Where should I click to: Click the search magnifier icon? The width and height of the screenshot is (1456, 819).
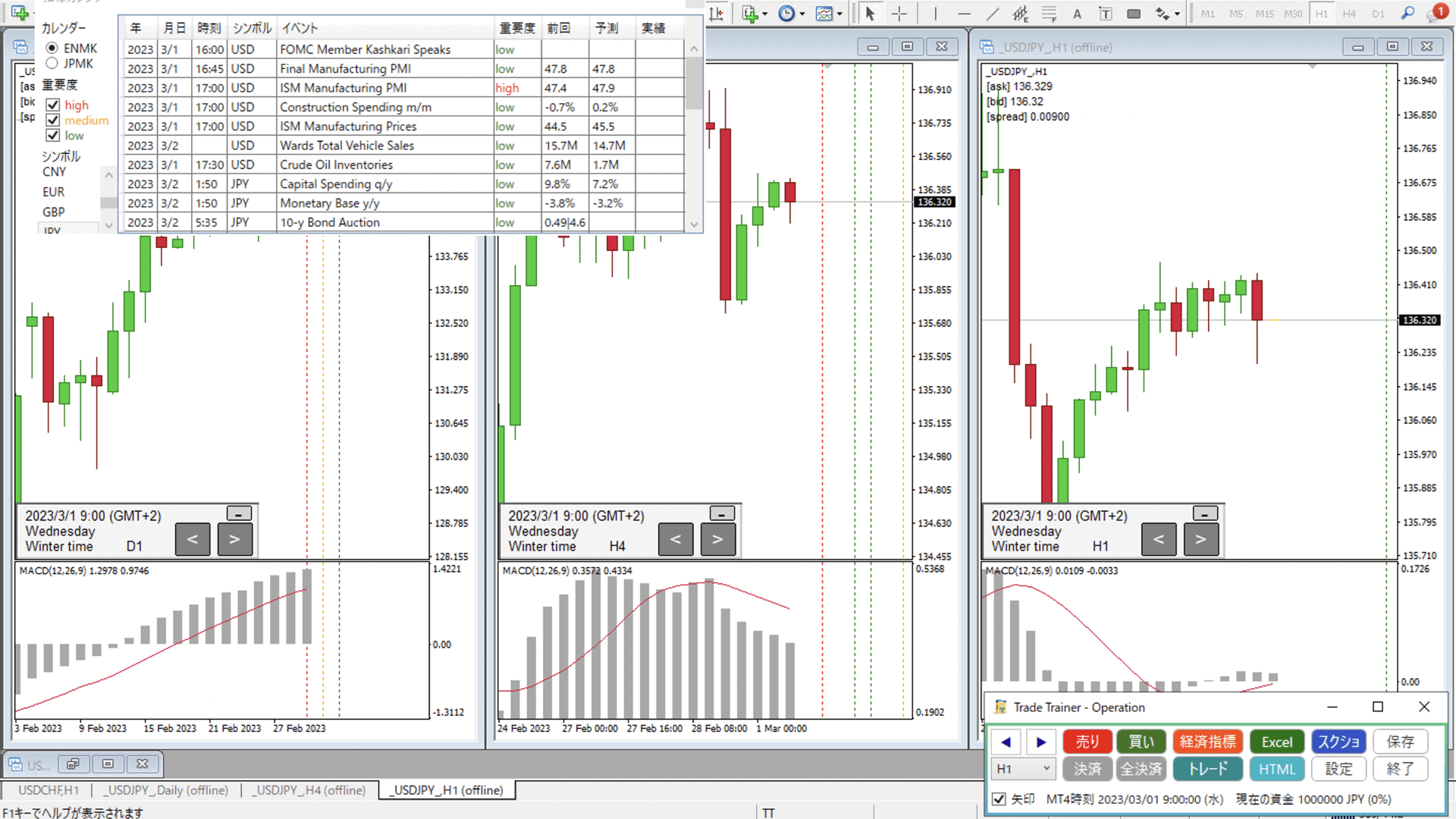tap(1407, 14)
